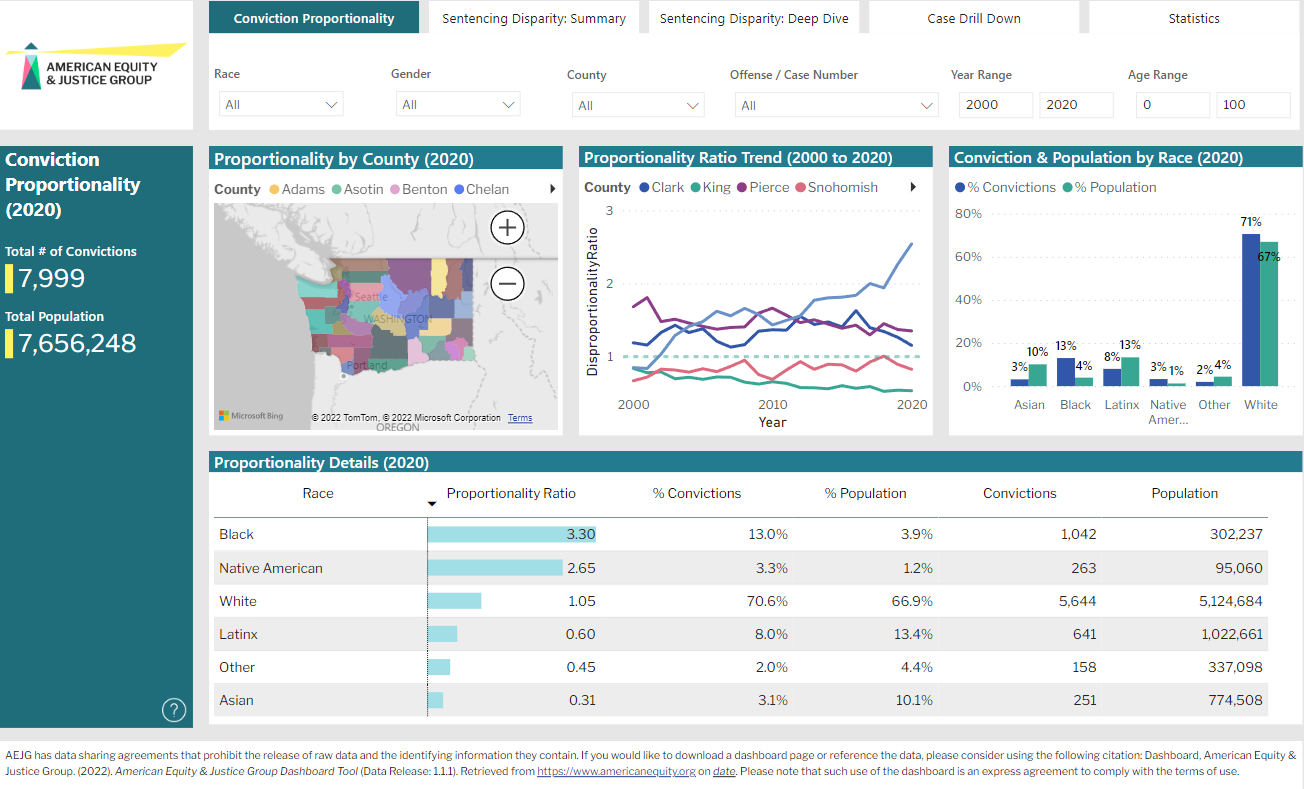Select the Latinx row label
The width and height of the screenshot is (1304, 789).
pyautogui.click(x=238, y=634)
